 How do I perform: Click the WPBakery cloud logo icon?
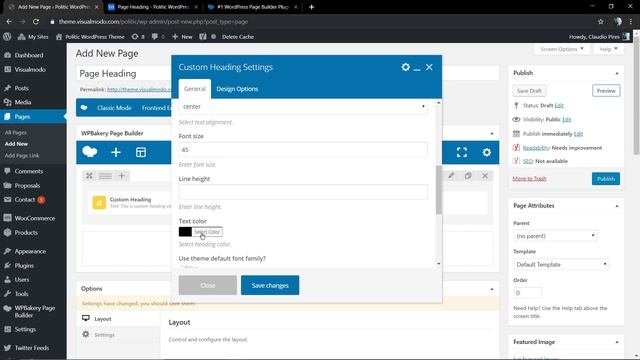[90, 152]
